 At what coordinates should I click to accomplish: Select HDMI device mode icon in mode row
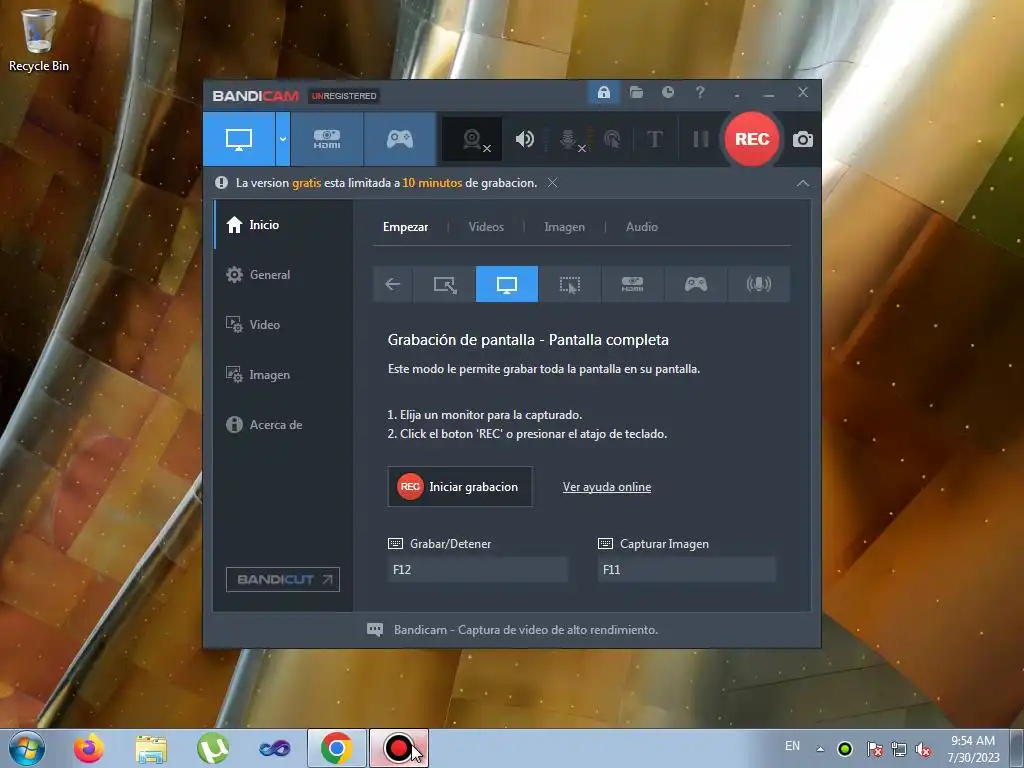pyautogui.click(x=632, y=284)
